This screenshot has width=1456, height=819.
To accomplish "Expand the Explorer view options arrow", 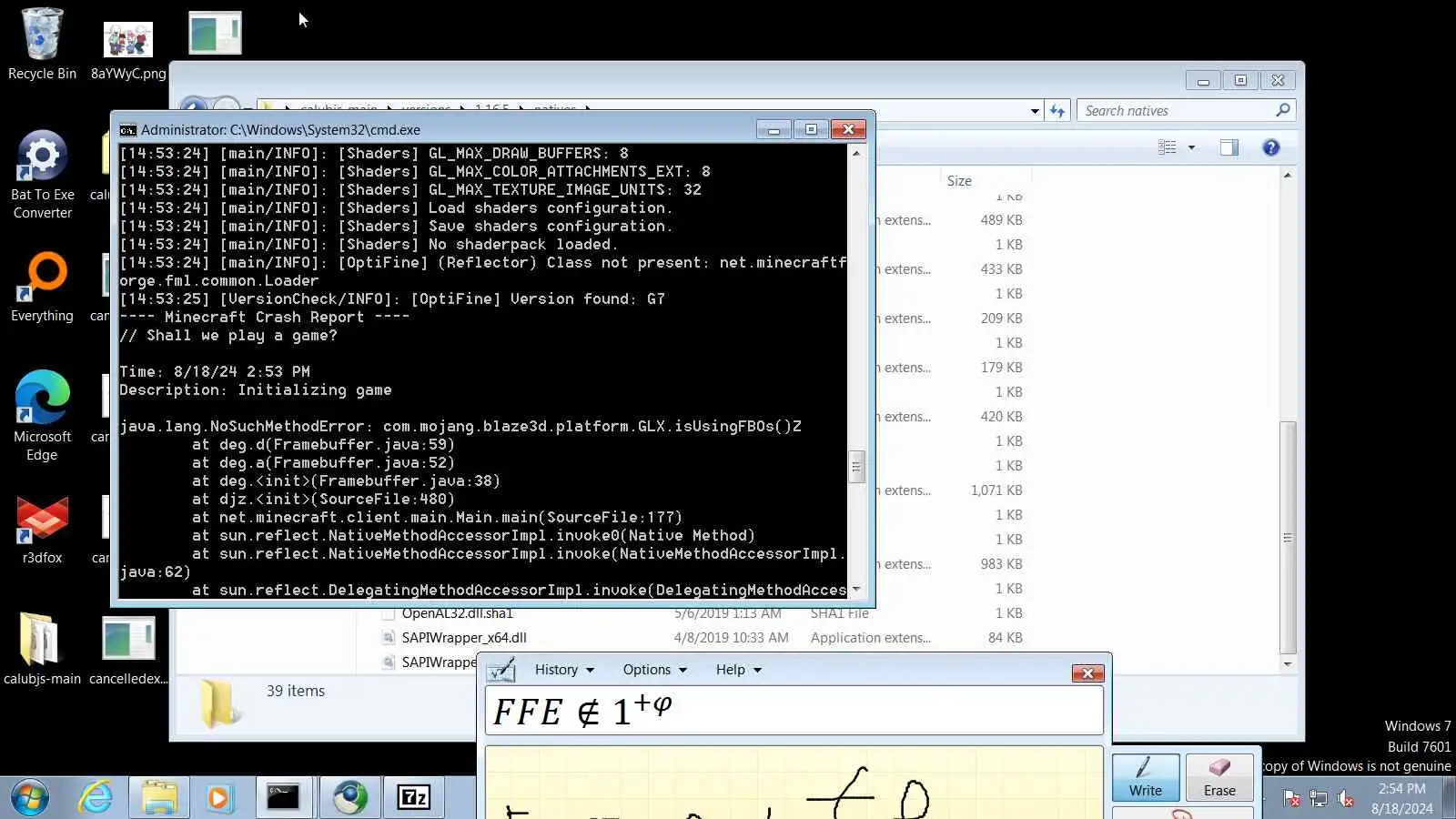I will click(1191, 147).
